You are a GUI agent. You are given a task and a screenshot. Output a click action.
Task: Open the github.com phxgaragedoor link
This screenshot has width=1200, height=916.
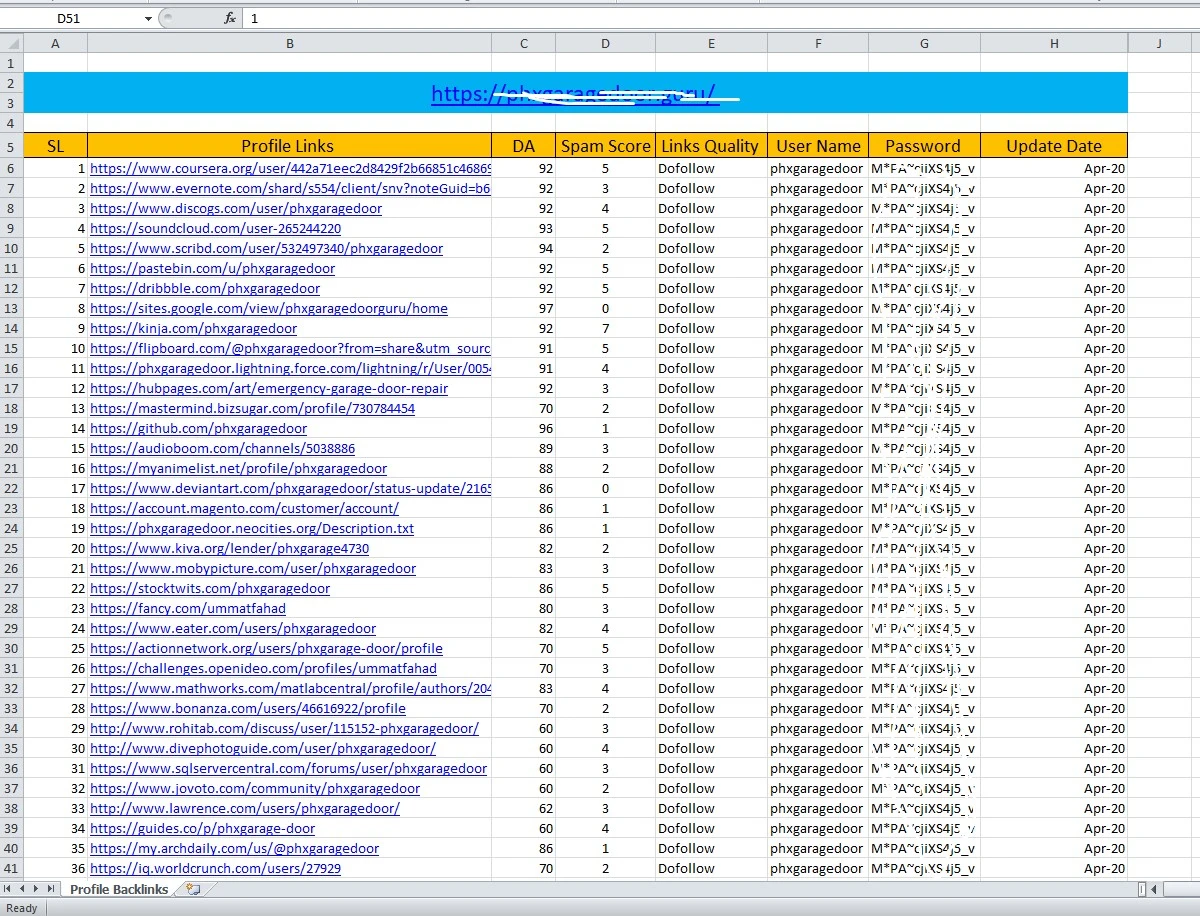(198, 428)
